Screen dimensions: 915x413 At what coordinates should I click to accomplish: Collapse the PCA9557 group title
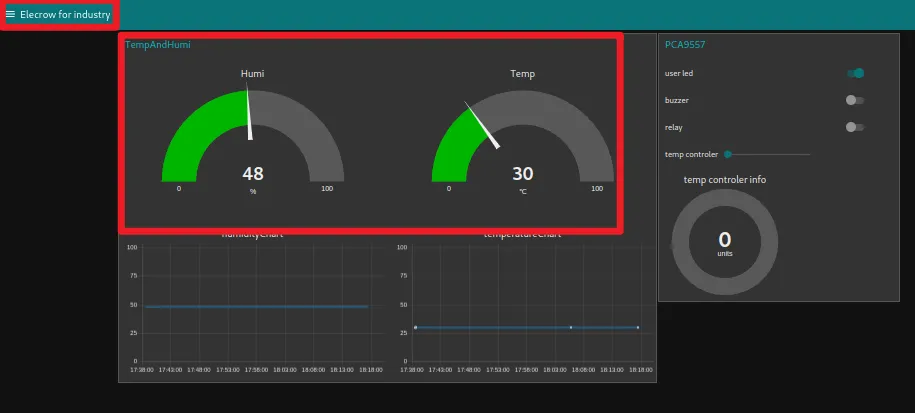coord(686,45)
